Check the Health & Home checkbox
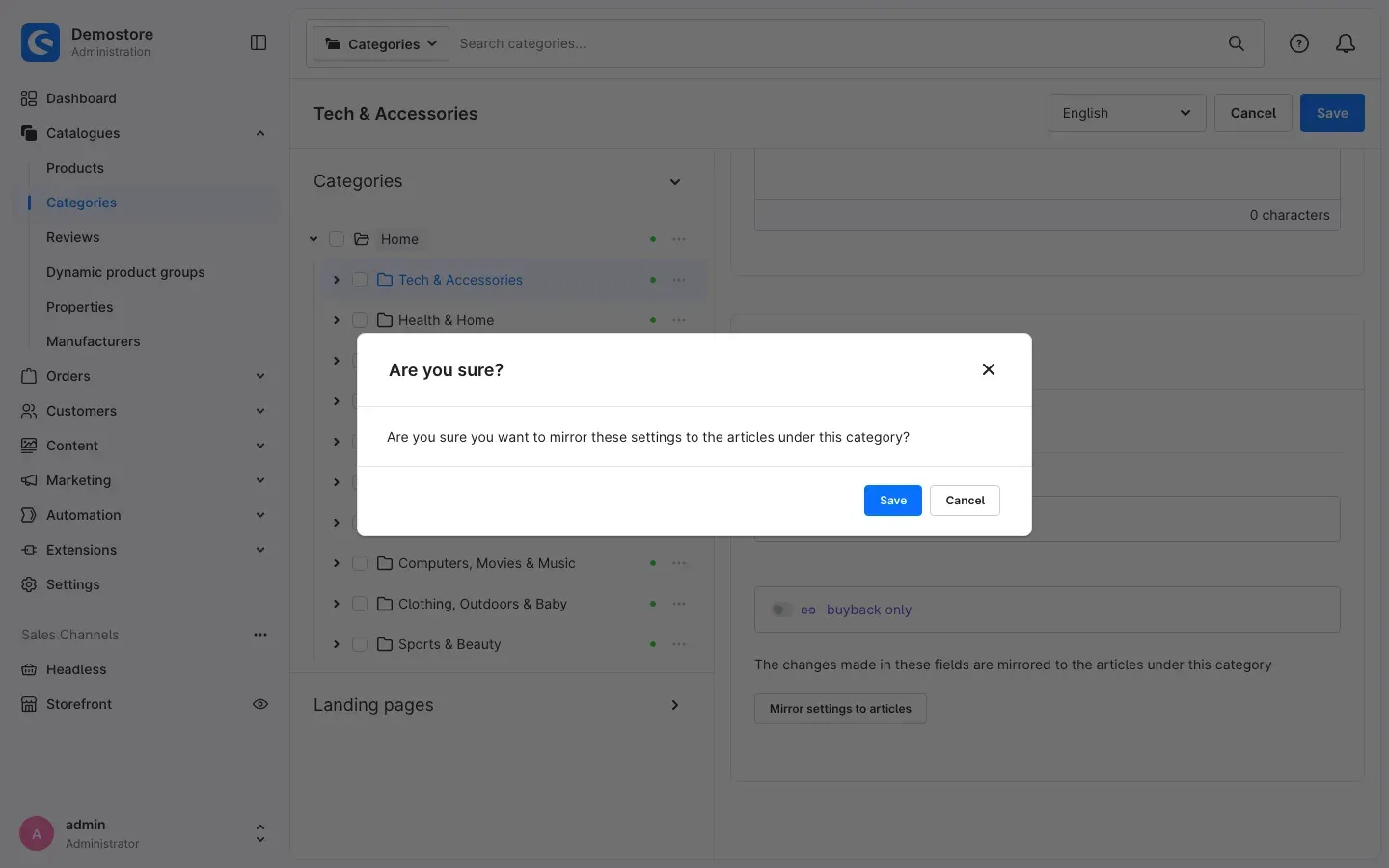This screenshot has width=1389, height=868. pos(360,320)
